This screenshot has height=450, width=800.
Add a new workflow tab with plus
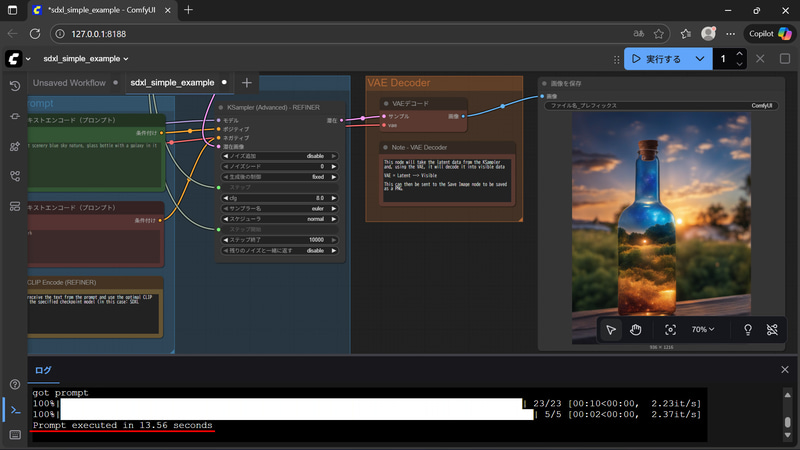[246, 83]
